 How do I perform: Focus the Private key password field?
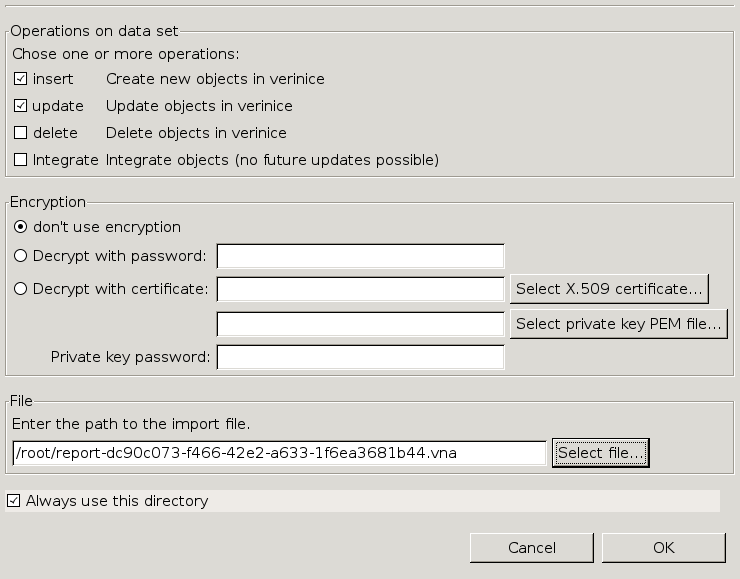[x=360, y=357]
